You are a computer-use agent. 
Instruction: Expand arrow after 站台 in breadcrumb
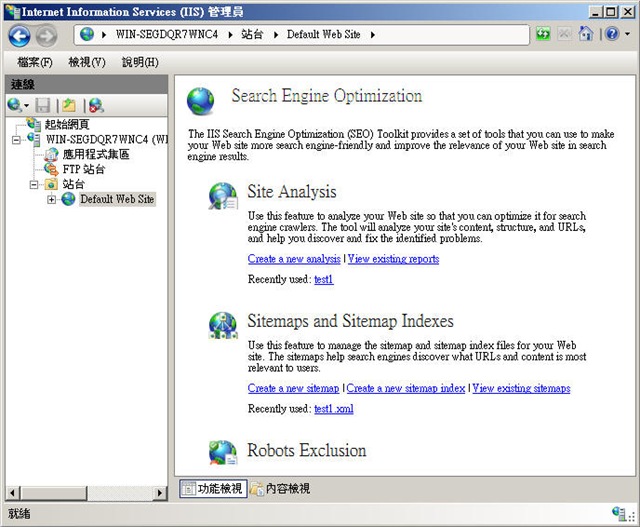(x=276, y=35)
